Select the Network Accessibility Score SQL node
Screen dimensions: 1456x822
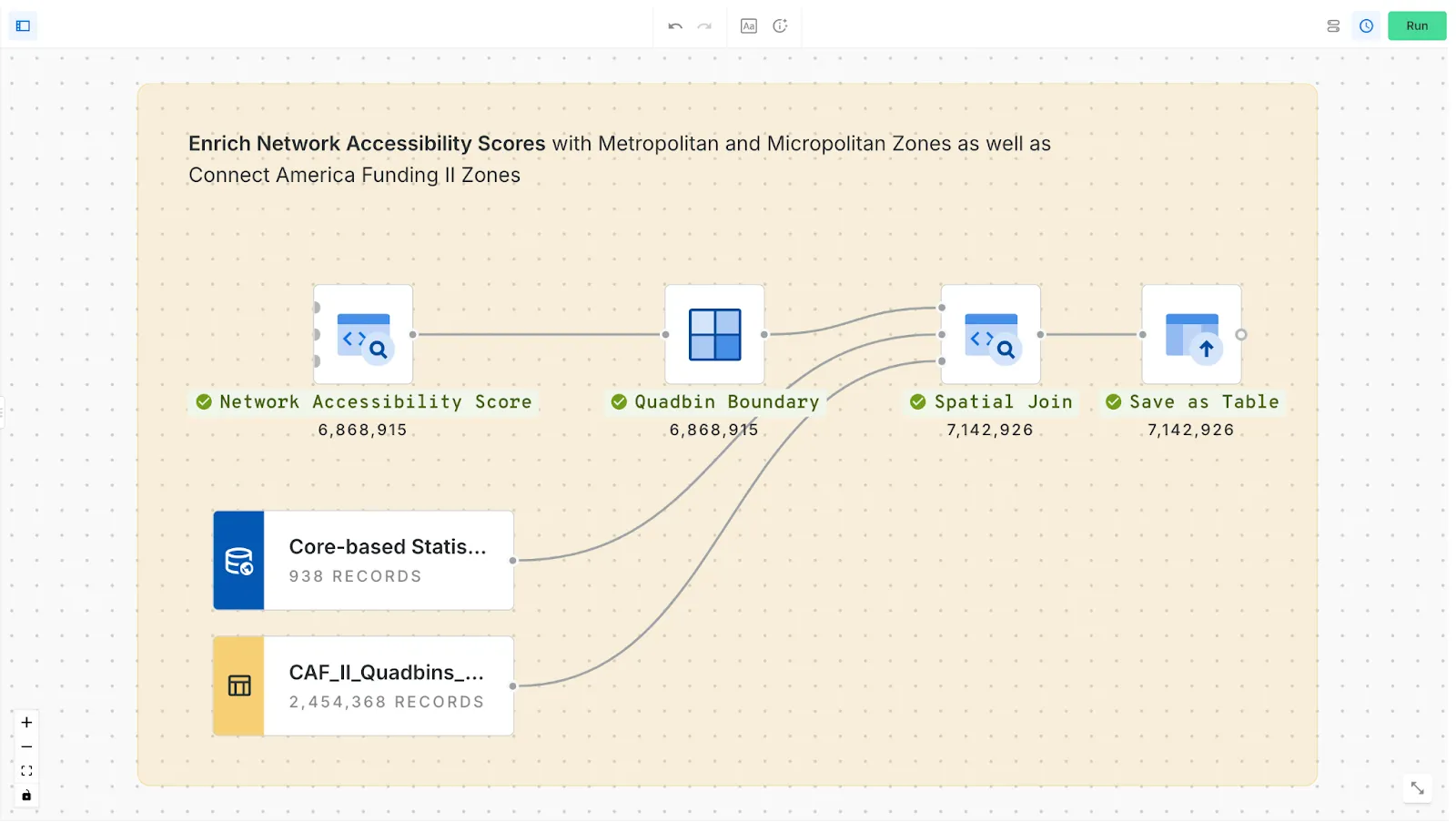click(x=363, y=335)
